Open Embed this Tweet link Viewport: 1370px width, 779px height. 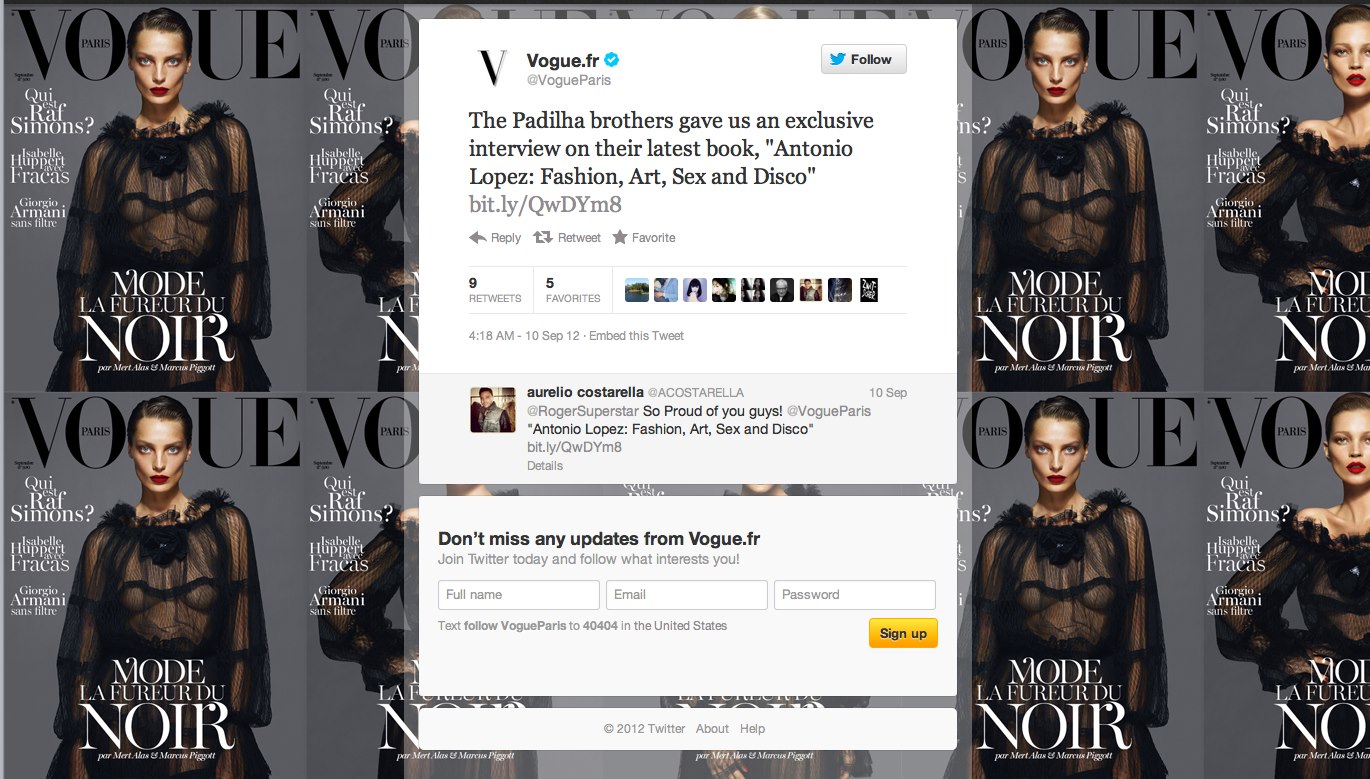636,336
